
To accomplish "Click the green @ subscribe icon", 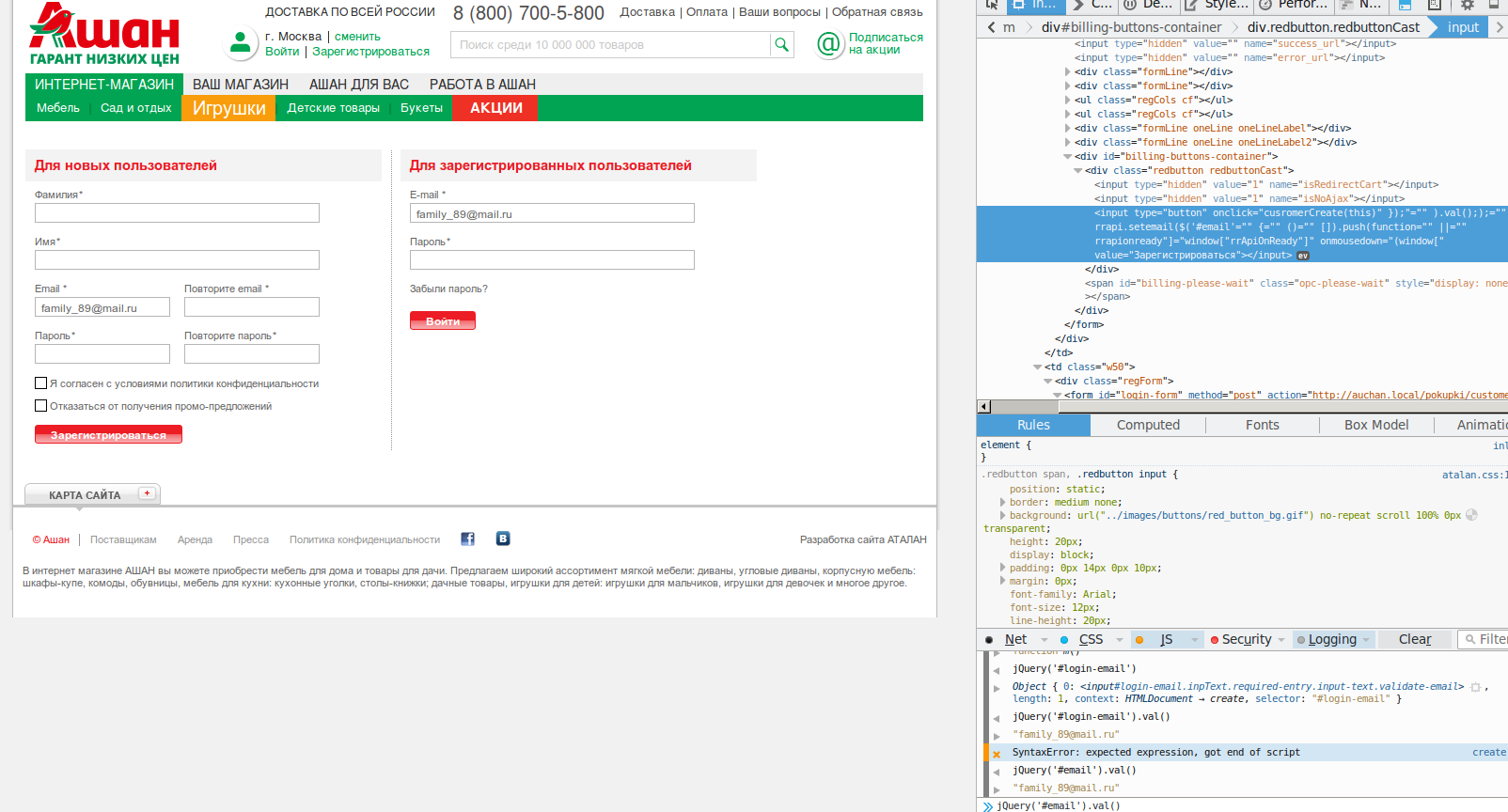I will coord(829,43).
